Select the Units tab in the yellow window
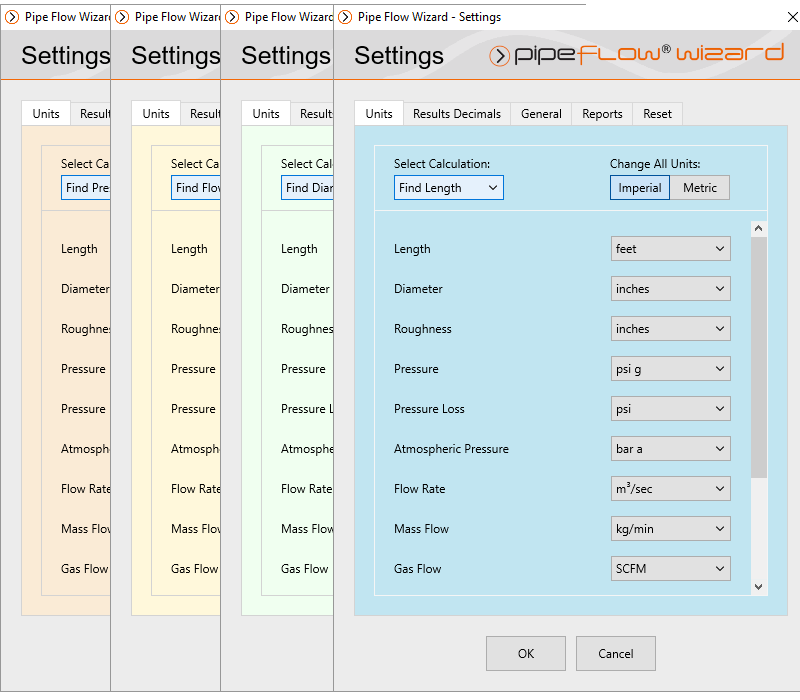This screenshot has width=800, height=700. click(156, 114)
